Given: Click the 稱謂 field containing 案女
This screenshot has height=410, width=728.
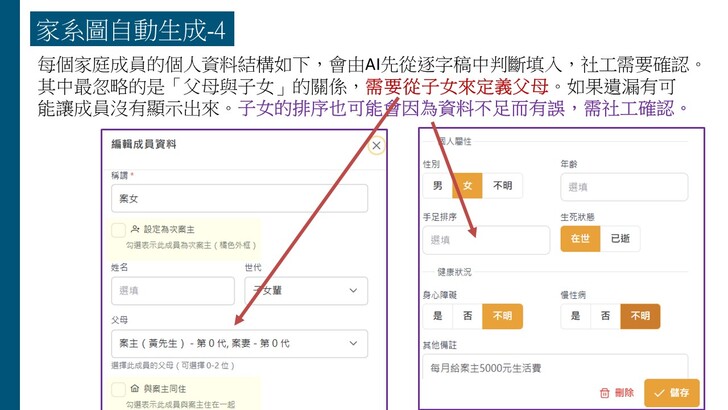Looking at the screenshot, I should (x=238, y=198).
